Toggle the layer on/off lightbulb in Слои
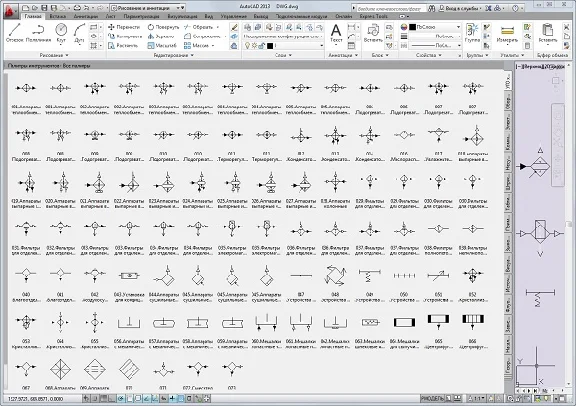 tap(247, 46)
